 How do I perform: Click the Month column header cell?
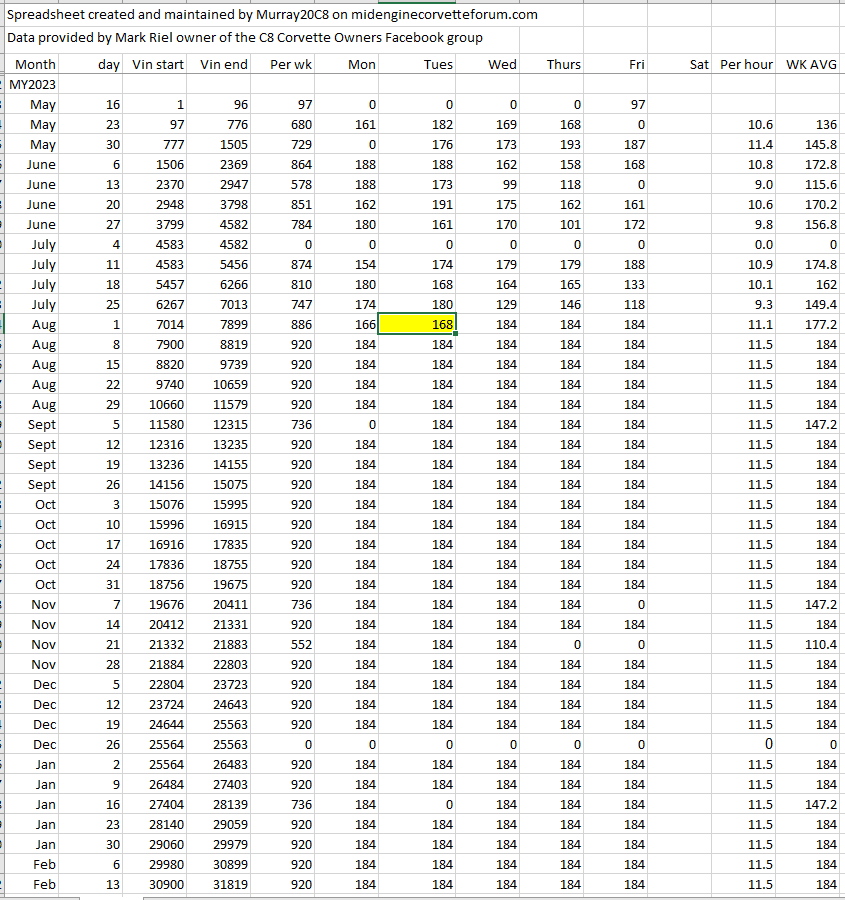36,64
